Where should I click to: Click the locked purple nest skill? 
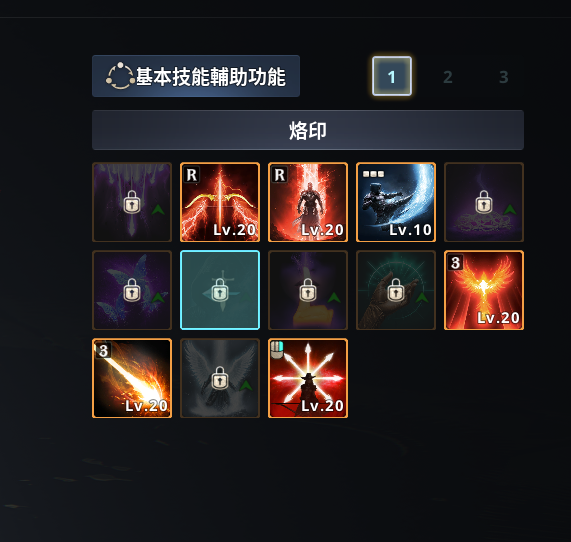point(484,202)
